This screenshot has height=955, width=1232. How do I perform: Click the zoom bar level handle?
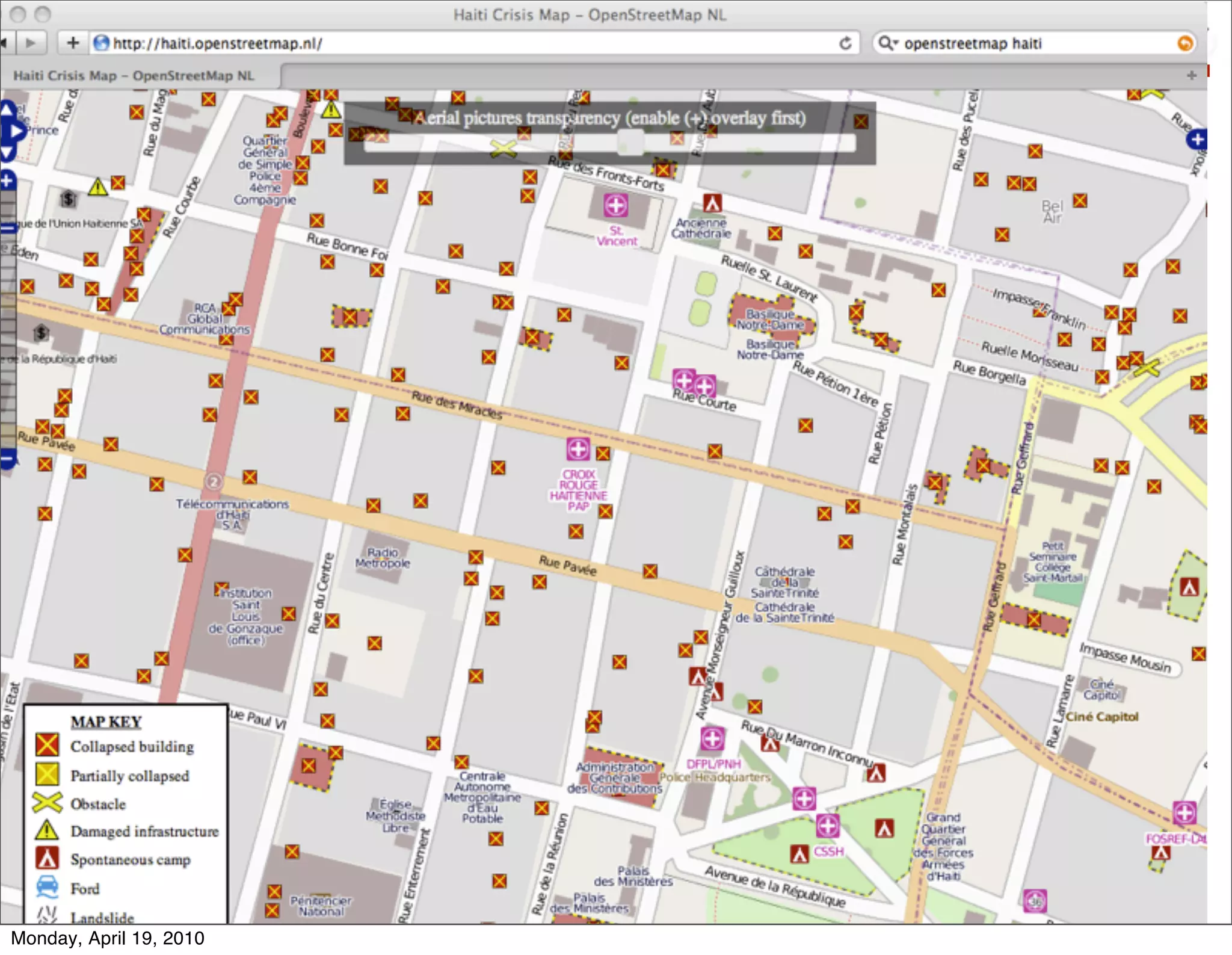point(7,228)
